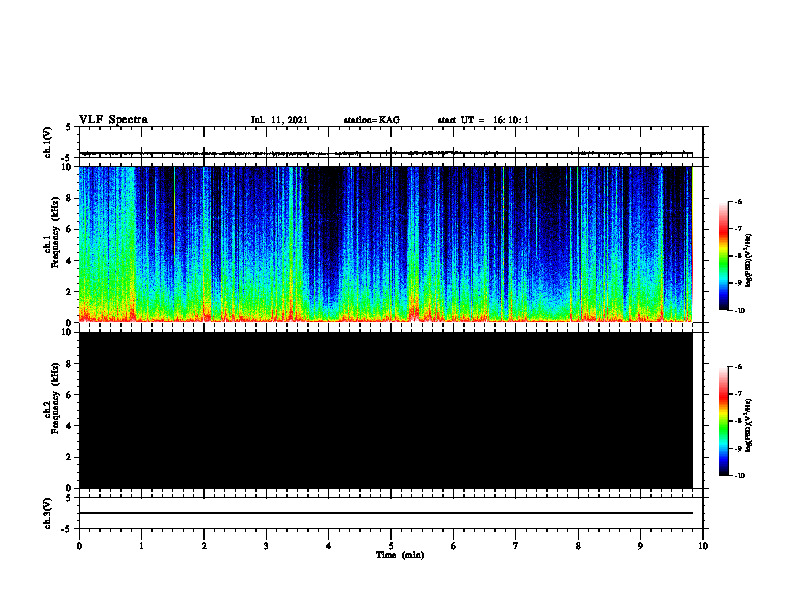The width and height of the screenshot is (792, 612).
Task: Click the ch.1 spectrogram colorbar
Action: (724, 256)
